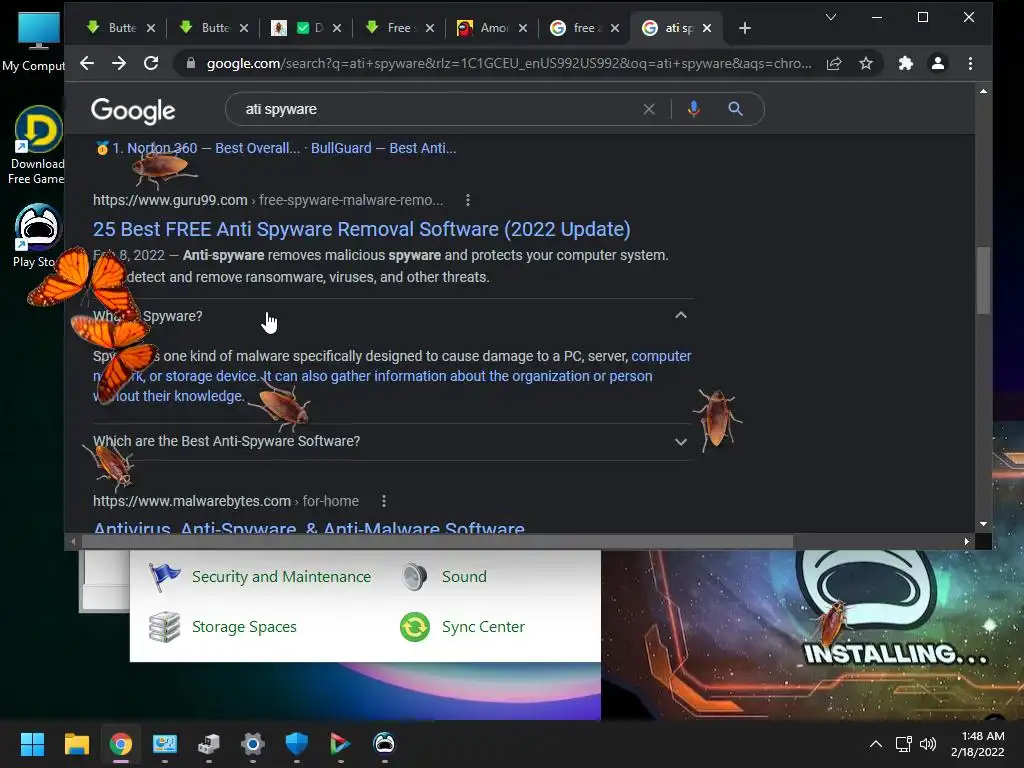Start voice search with the microphone

click(694, 109)
